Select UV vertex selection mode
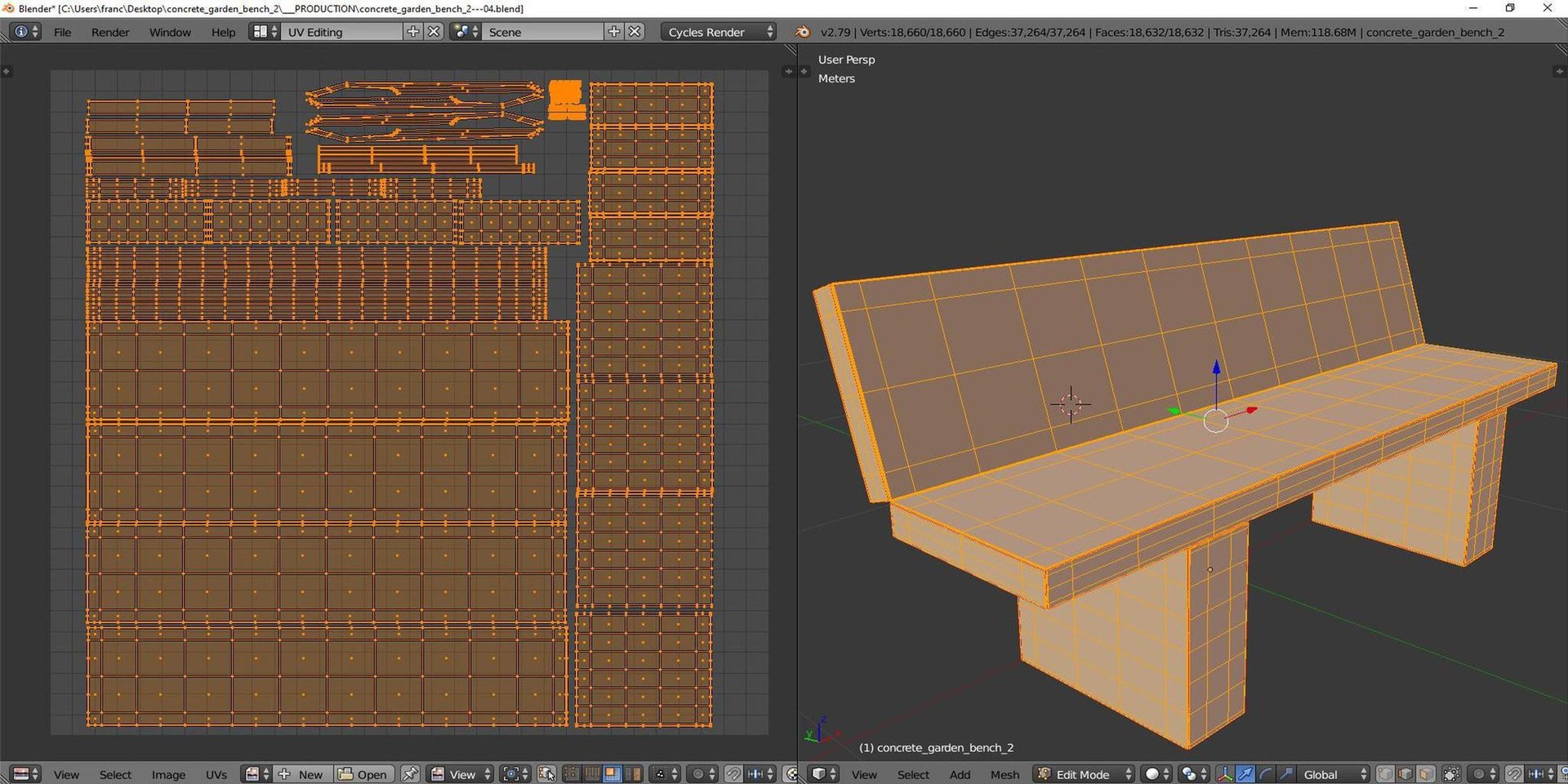This screenshot has height=784, width=1568. click(572, 773)
